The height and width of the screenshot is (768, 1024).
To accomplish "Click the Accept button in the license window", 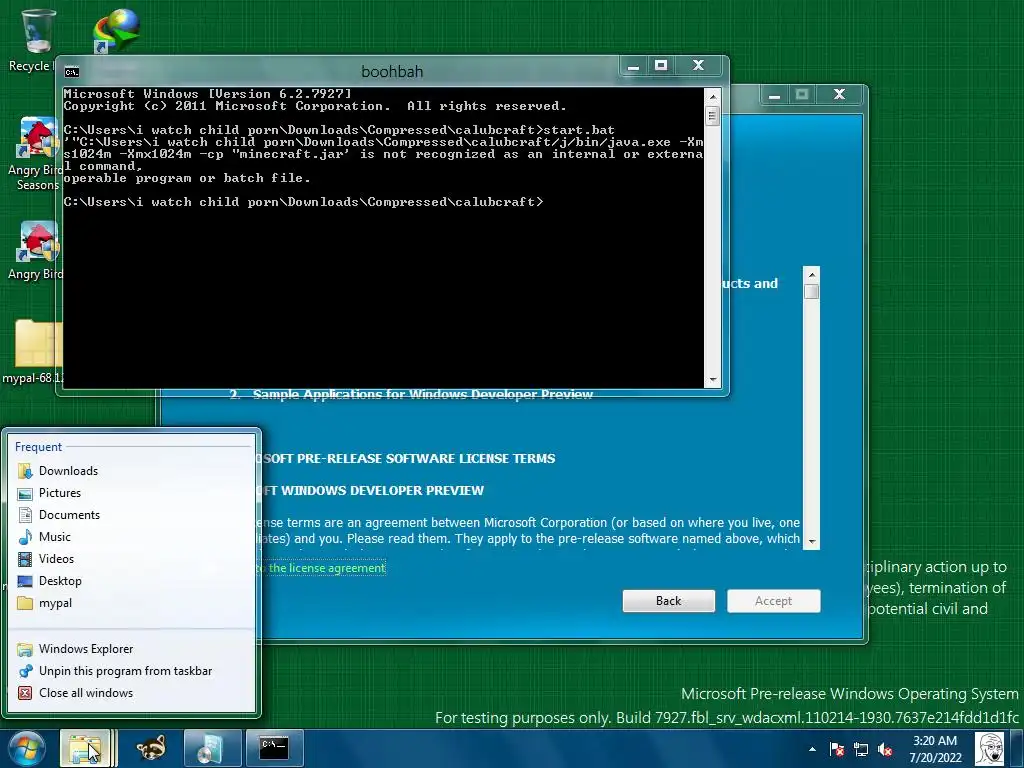I will coord(773,601).
